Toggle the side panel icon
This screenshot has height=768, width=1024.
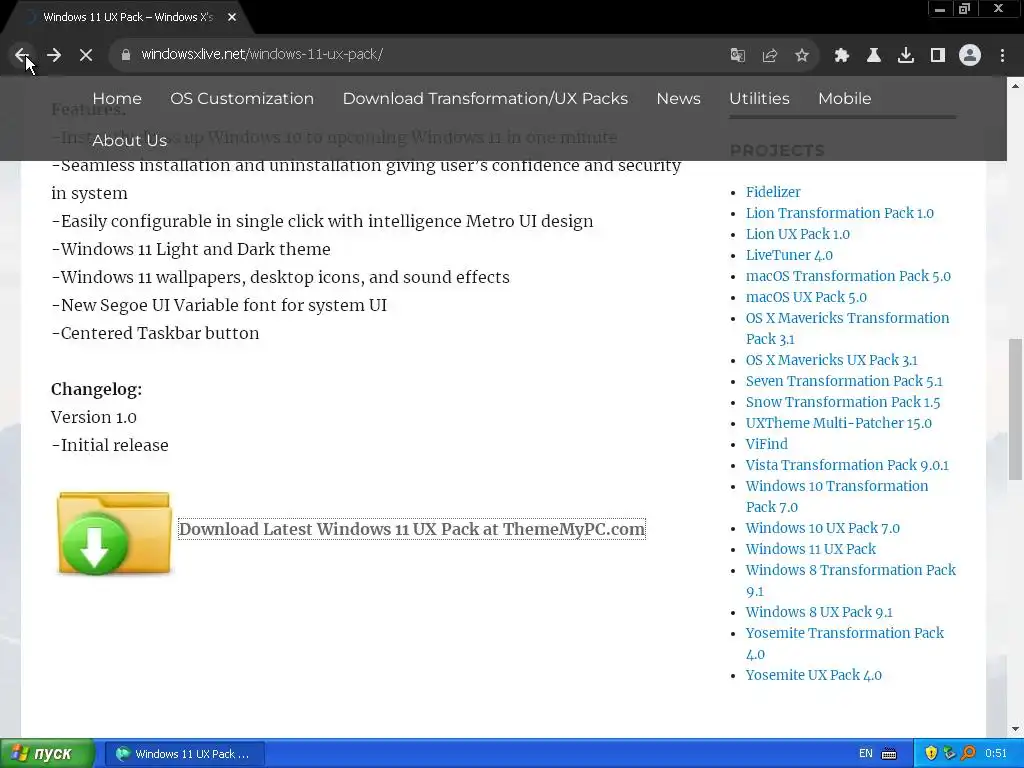[x=938, y=55]
